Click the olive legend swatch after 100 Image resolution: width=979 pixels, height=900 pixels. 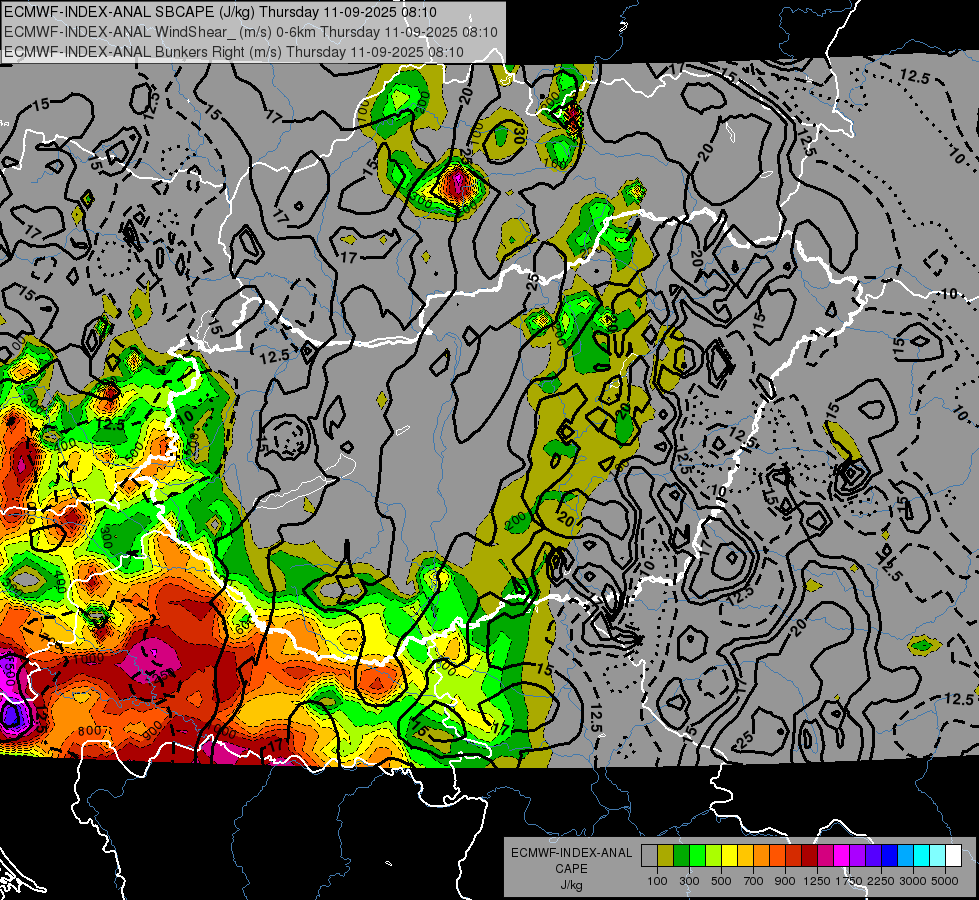point(666,855)
